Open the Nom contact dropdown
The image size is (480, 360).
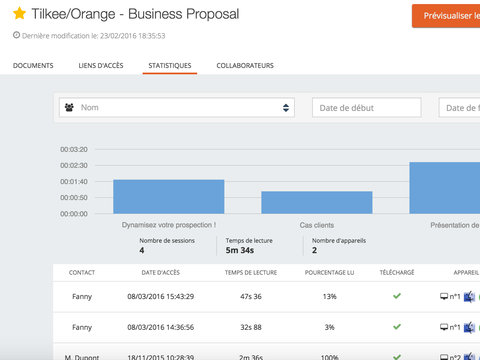pos(177,107)
